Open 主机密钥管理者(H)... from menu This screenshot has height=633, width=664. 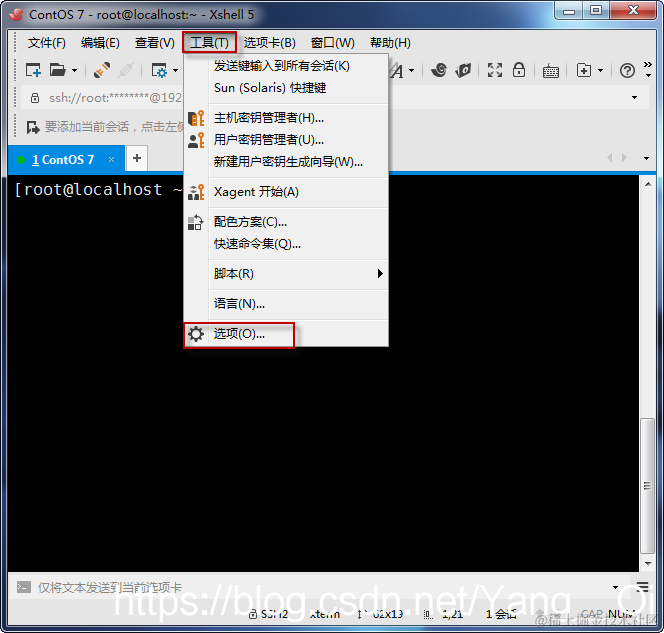286,118
